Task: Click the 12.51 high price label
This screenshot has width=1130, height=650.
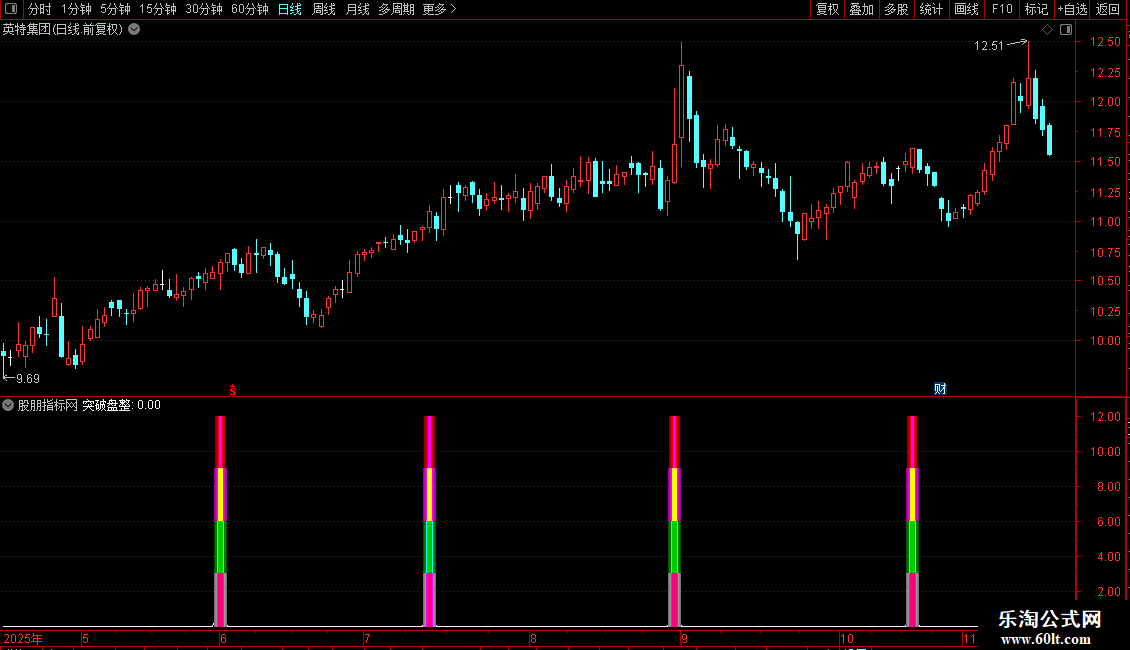Action: (x=988, y=46)
